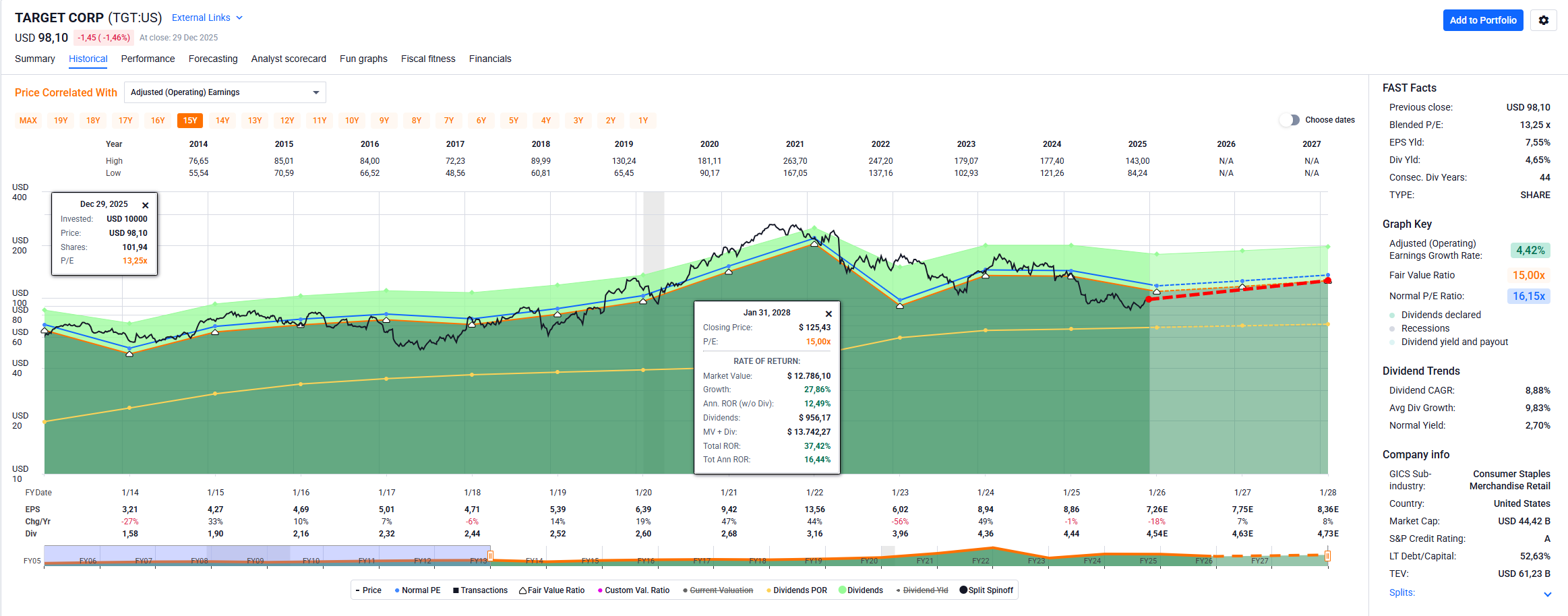The image size is (1568, 616).
Task: Click the Transactions square legend icon
Action: (456, 590)
